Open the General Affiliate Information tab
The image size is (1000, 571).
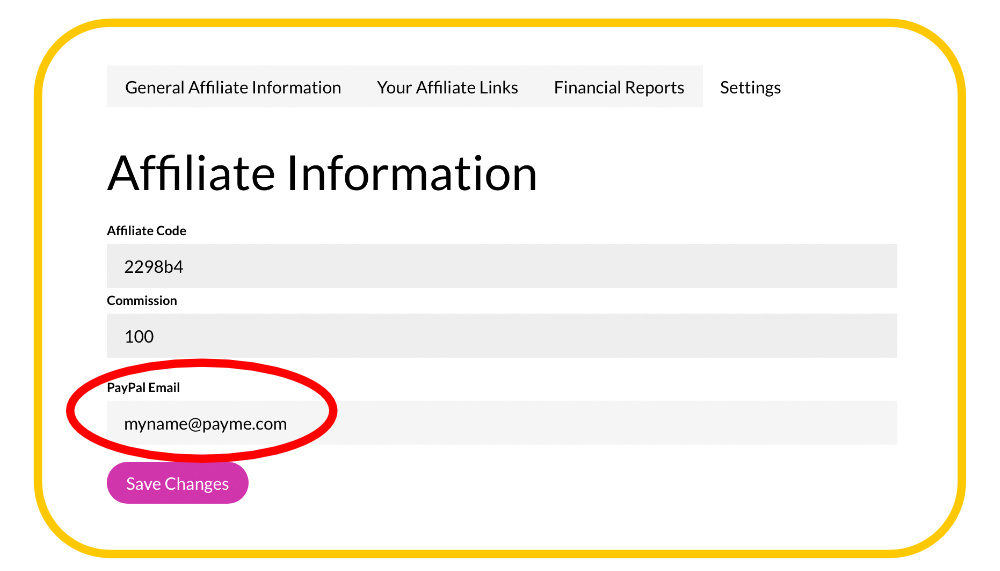[x=233, y=87]
